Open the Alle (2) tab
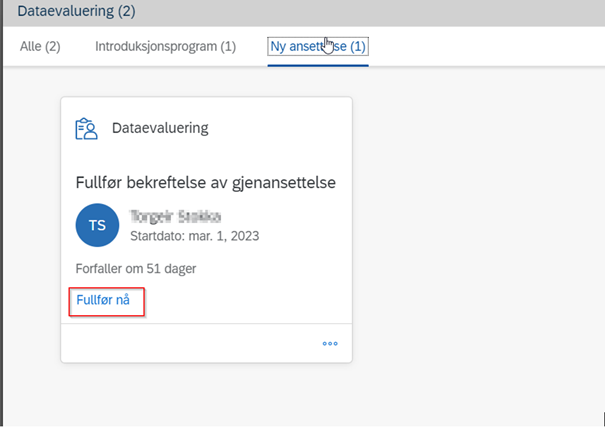 point(40,47)
